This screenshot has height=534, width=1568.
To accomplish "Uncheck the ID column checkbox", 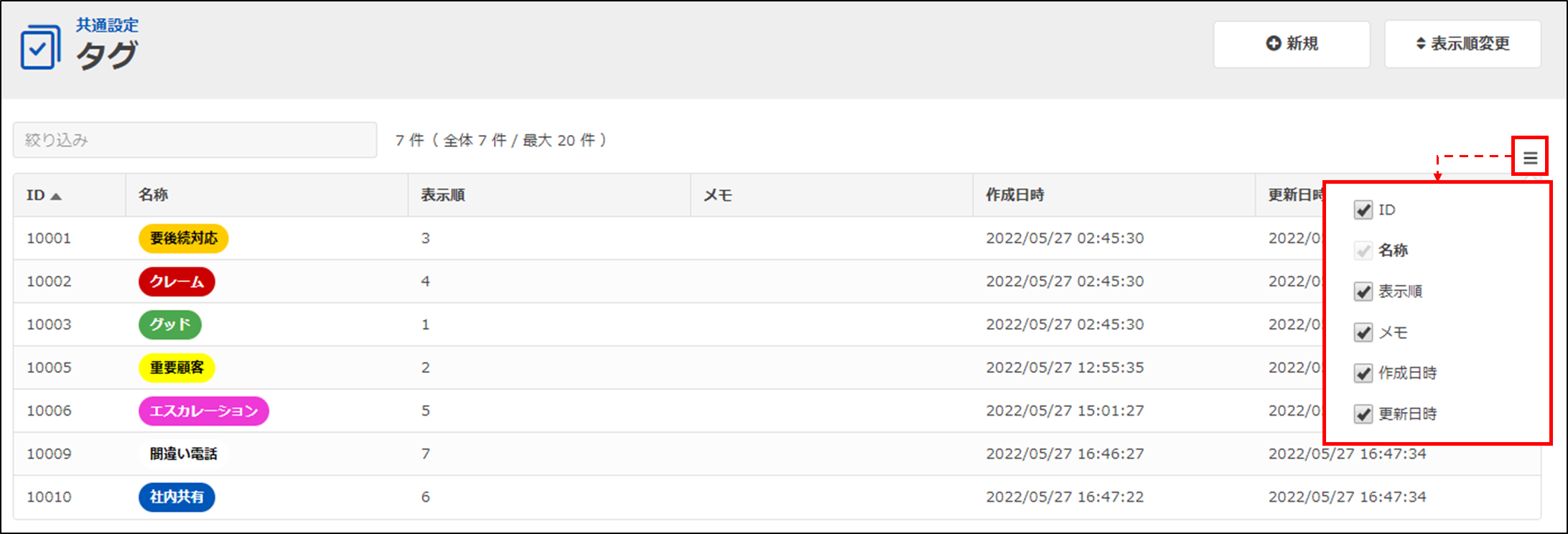I will pyautogui.click(x=1363, y=210).
